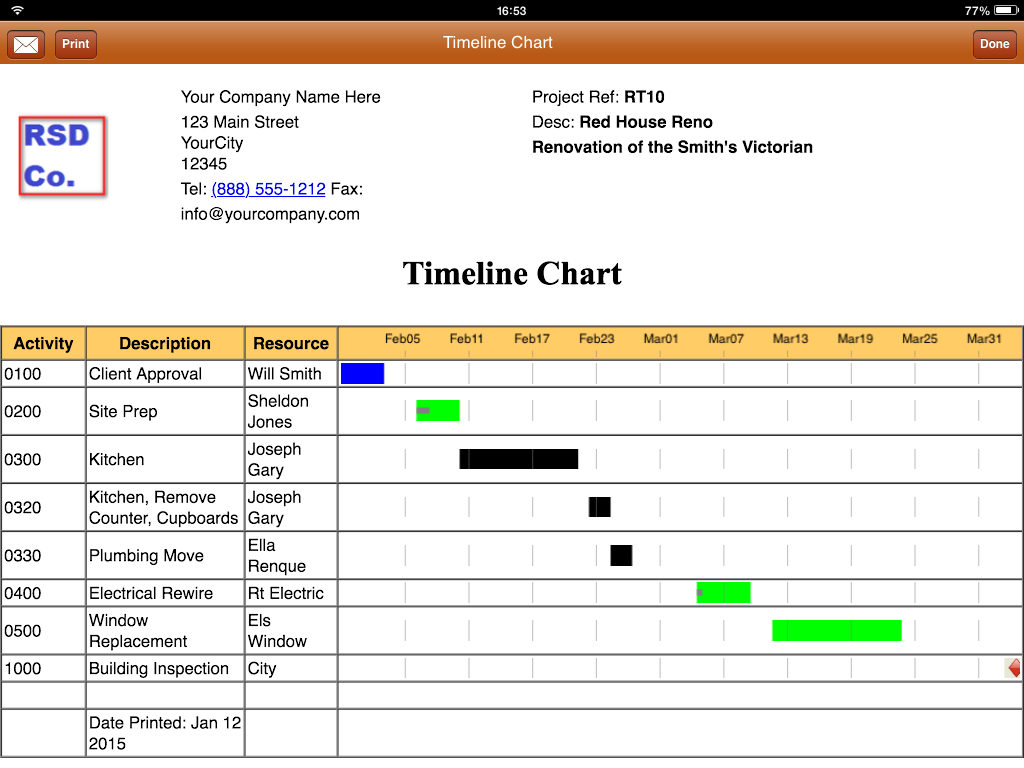Select the Resource column header
Viewport: 1024px width, 768px height.
pyautogui.click(x=291, y=343)
